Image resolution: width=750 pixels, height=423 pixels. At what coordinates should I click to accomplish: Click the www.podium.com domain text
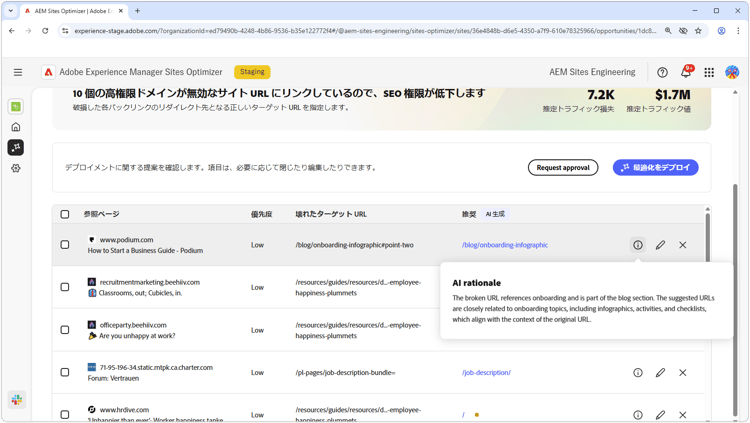pyautogui.click(x=126, y=240)
